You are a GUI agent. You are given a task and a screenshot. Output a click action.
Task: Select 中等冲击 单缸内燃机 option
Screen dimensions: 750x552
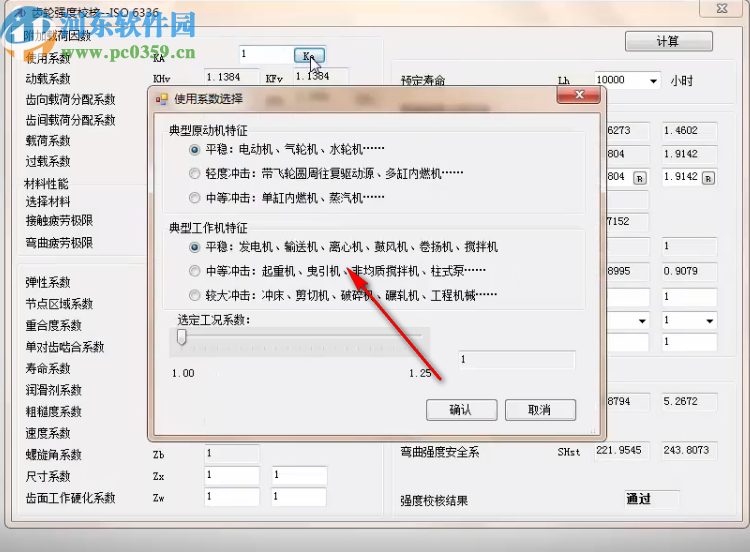[194, 198]
